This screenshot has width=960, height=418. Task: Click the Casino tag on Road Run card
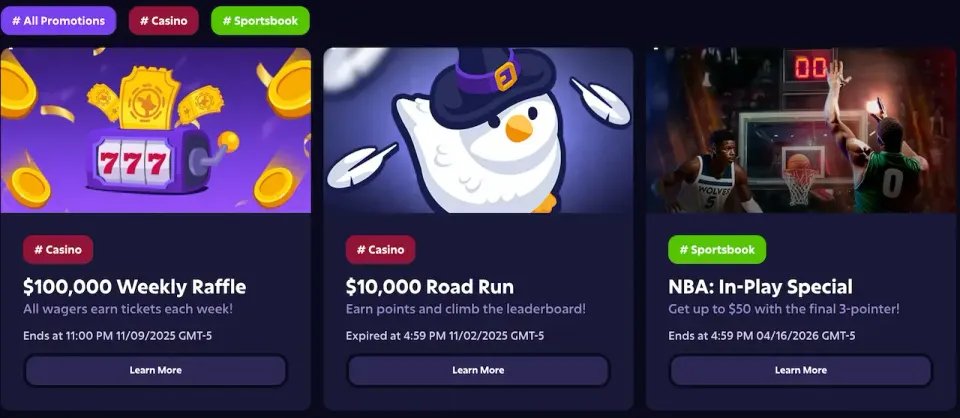381,250
